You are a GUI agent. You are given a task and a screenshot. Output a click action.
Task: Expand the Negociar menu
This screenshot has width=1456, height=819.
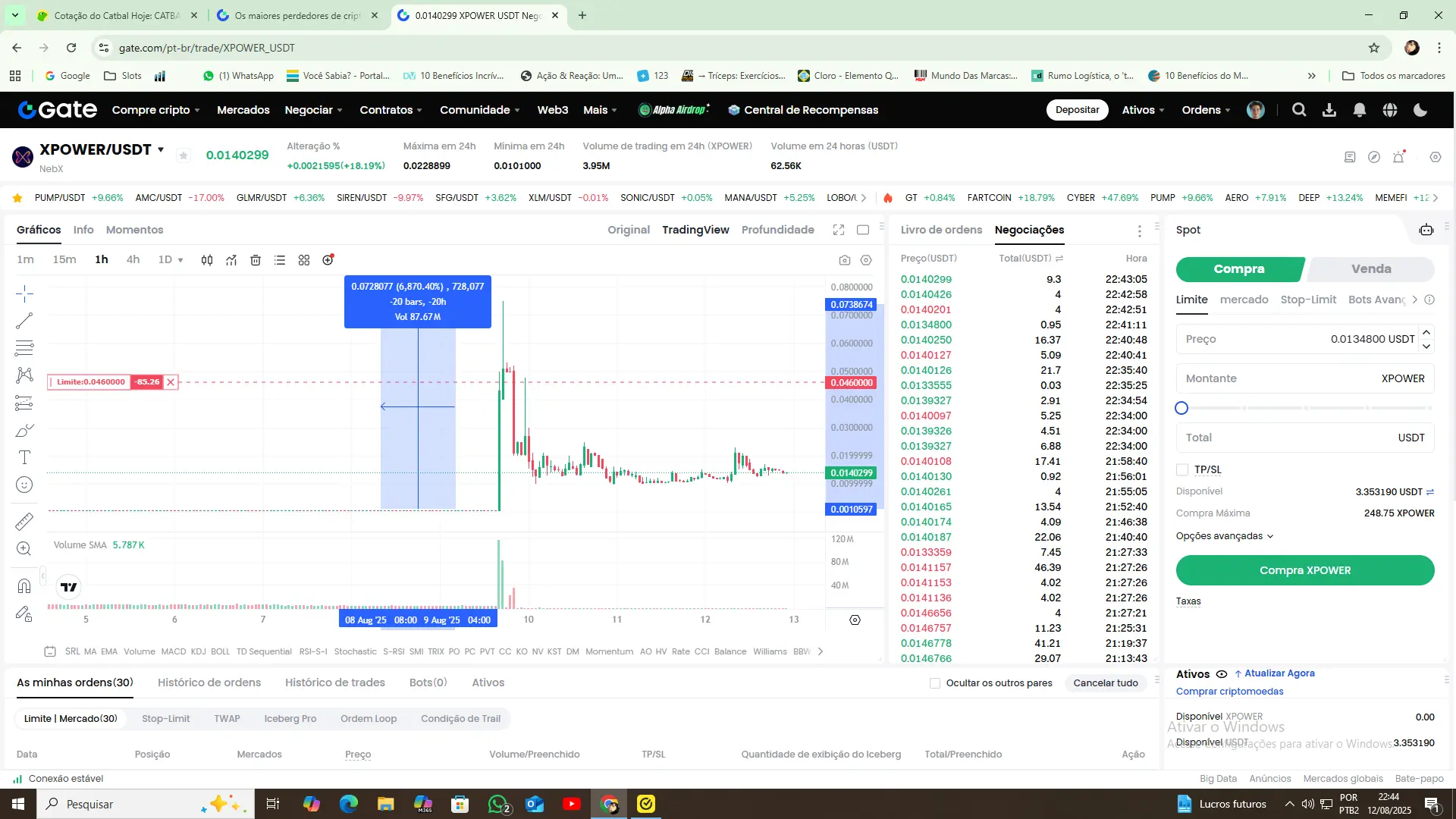click(314, 110)
